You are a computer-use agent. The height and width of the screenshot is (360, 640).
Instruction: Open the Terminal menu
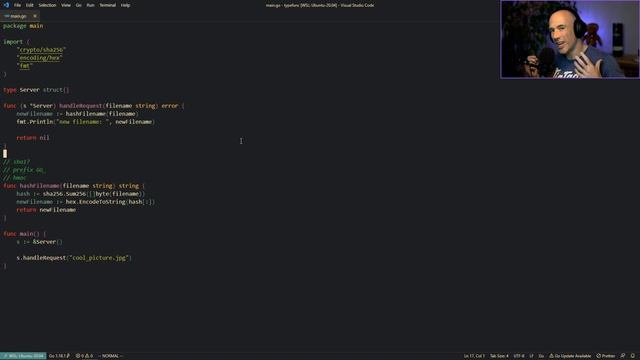click(x=107, y=5)
